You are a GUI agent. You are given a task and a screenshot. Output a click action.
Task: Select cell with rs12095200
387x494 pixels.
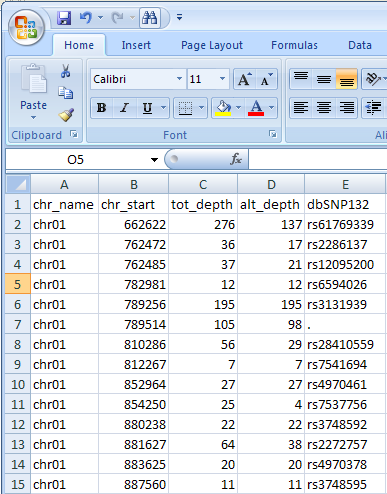(x=345, y=264)
